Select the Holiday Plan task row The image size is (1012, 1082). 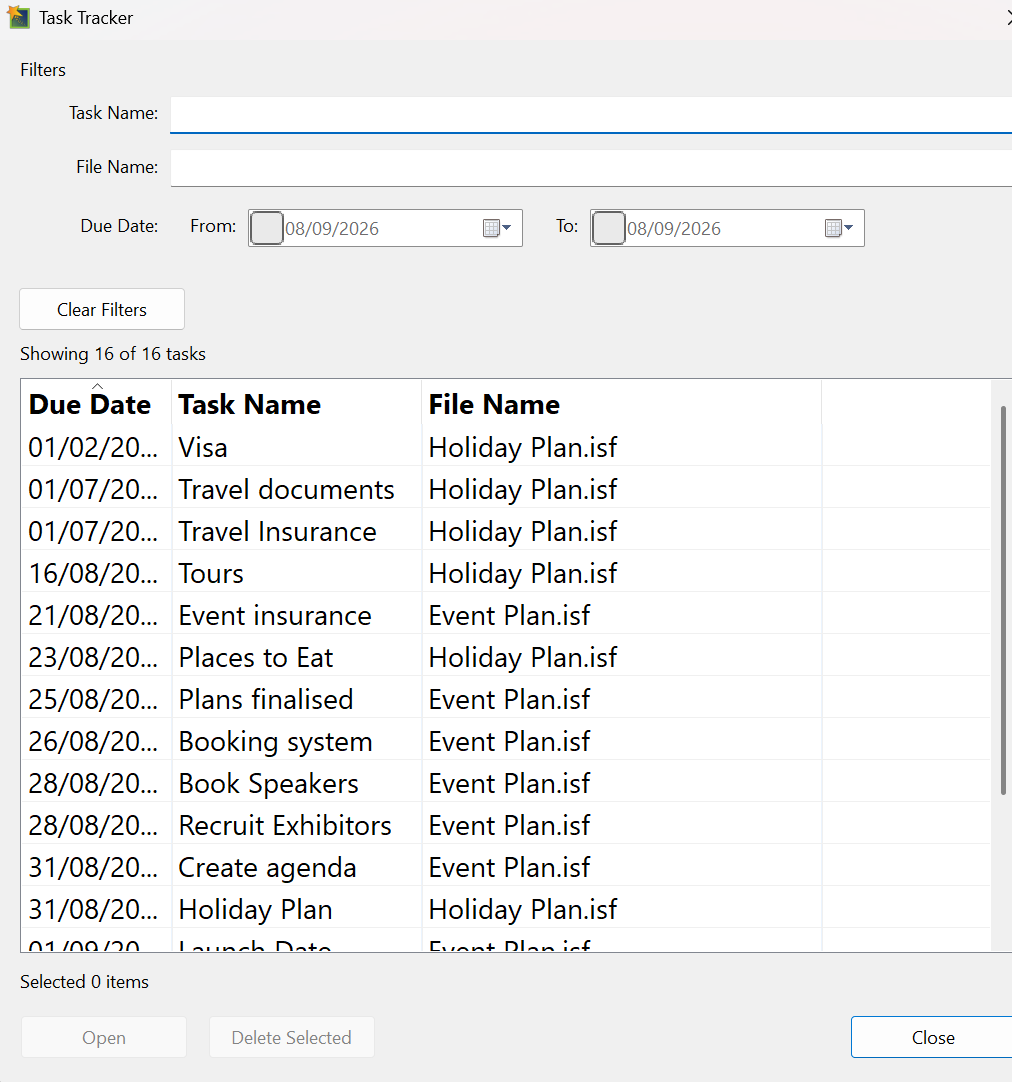click(x=506, y=910)
